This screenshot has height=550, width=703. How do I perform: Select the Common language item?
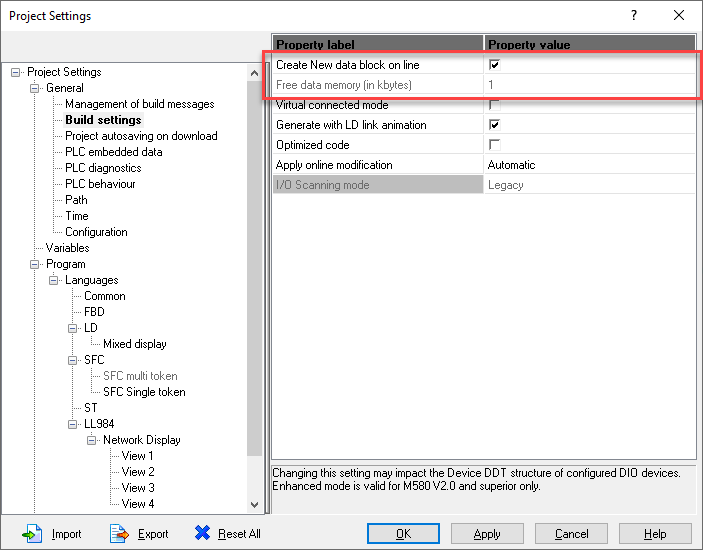coord(104,296)
